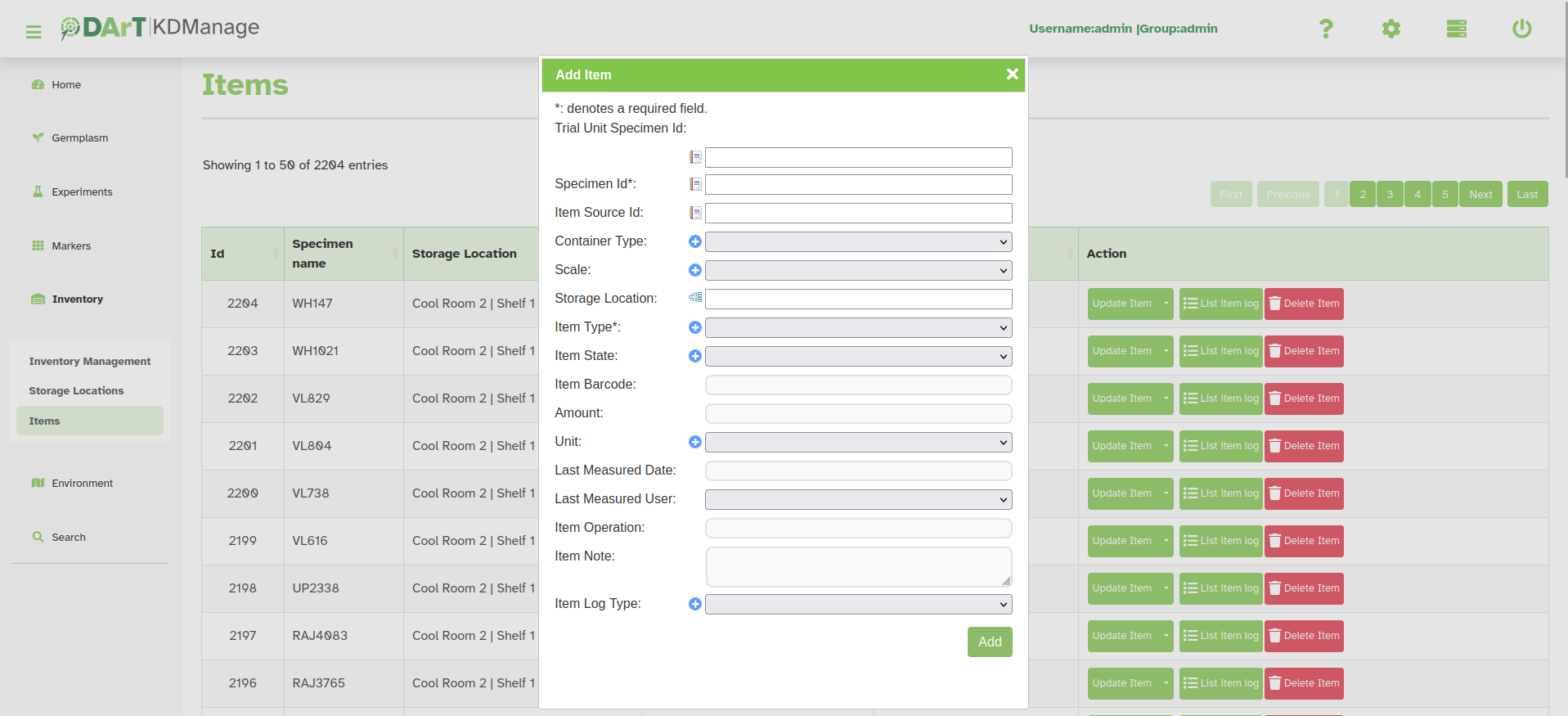Image resolution: width=1568 pixels, height=716 pixels.
Task: Click the Item Barcode input field
Action: 858,385
